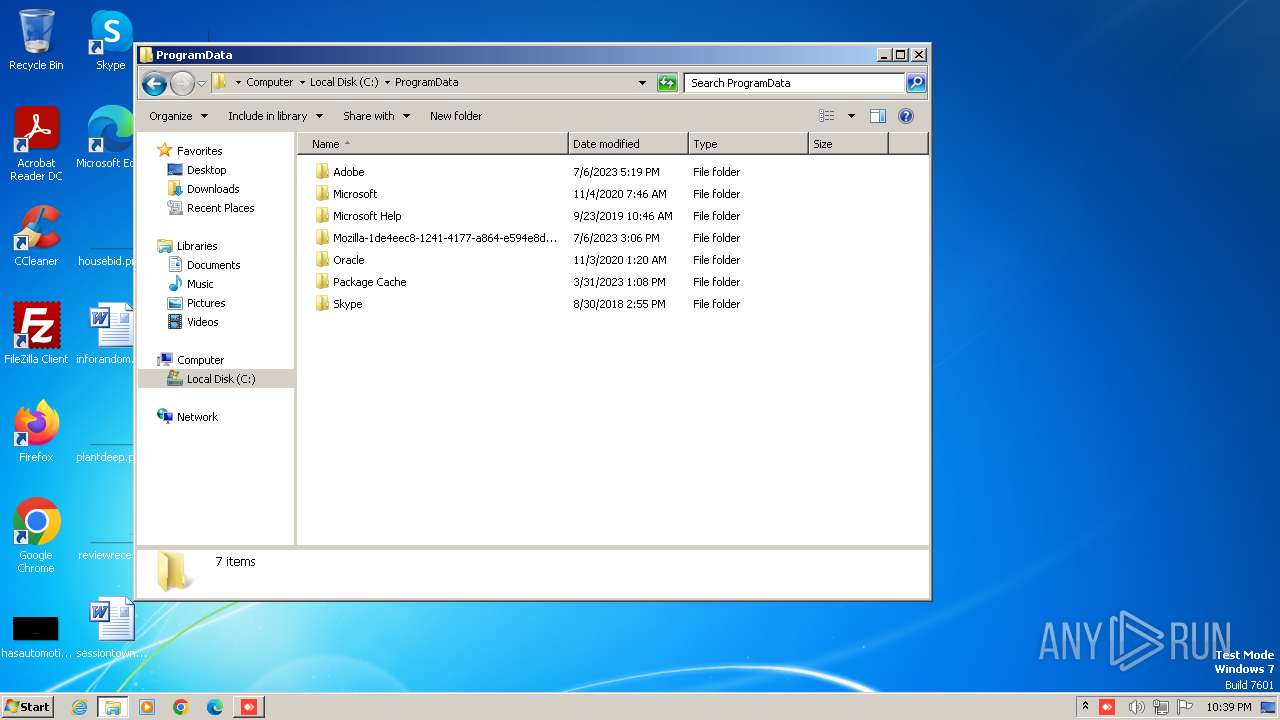Open the Music library

200,284
